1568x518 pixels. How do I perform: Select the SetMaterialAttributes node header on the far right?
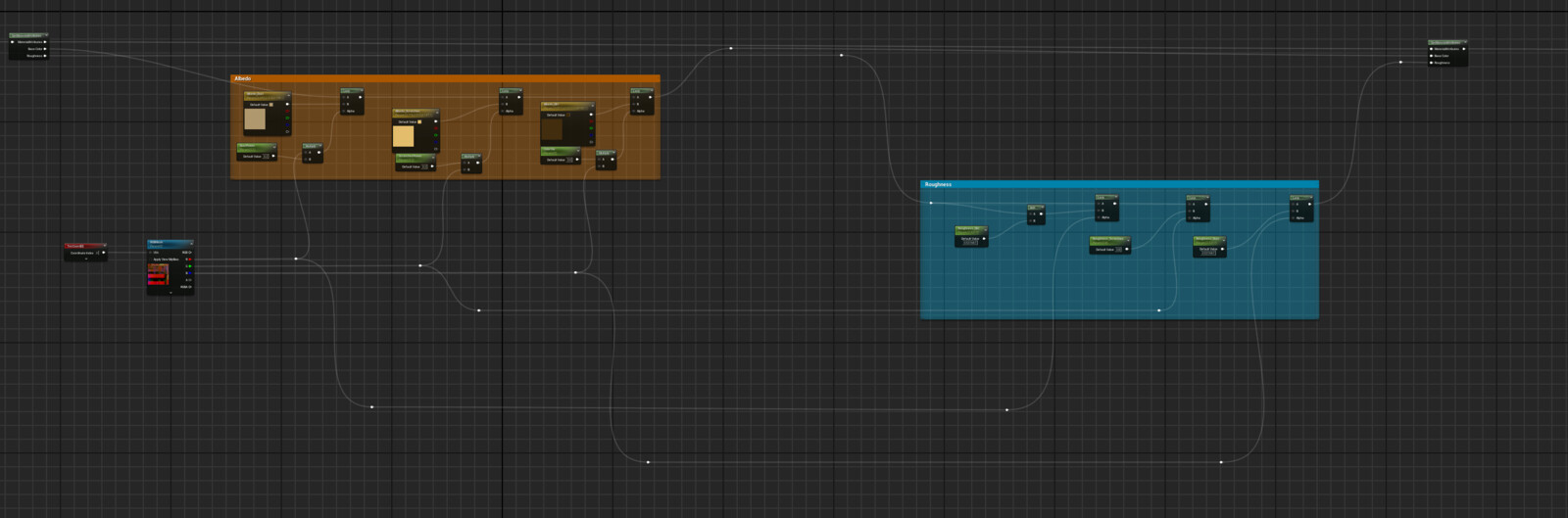click(1447, 43)
